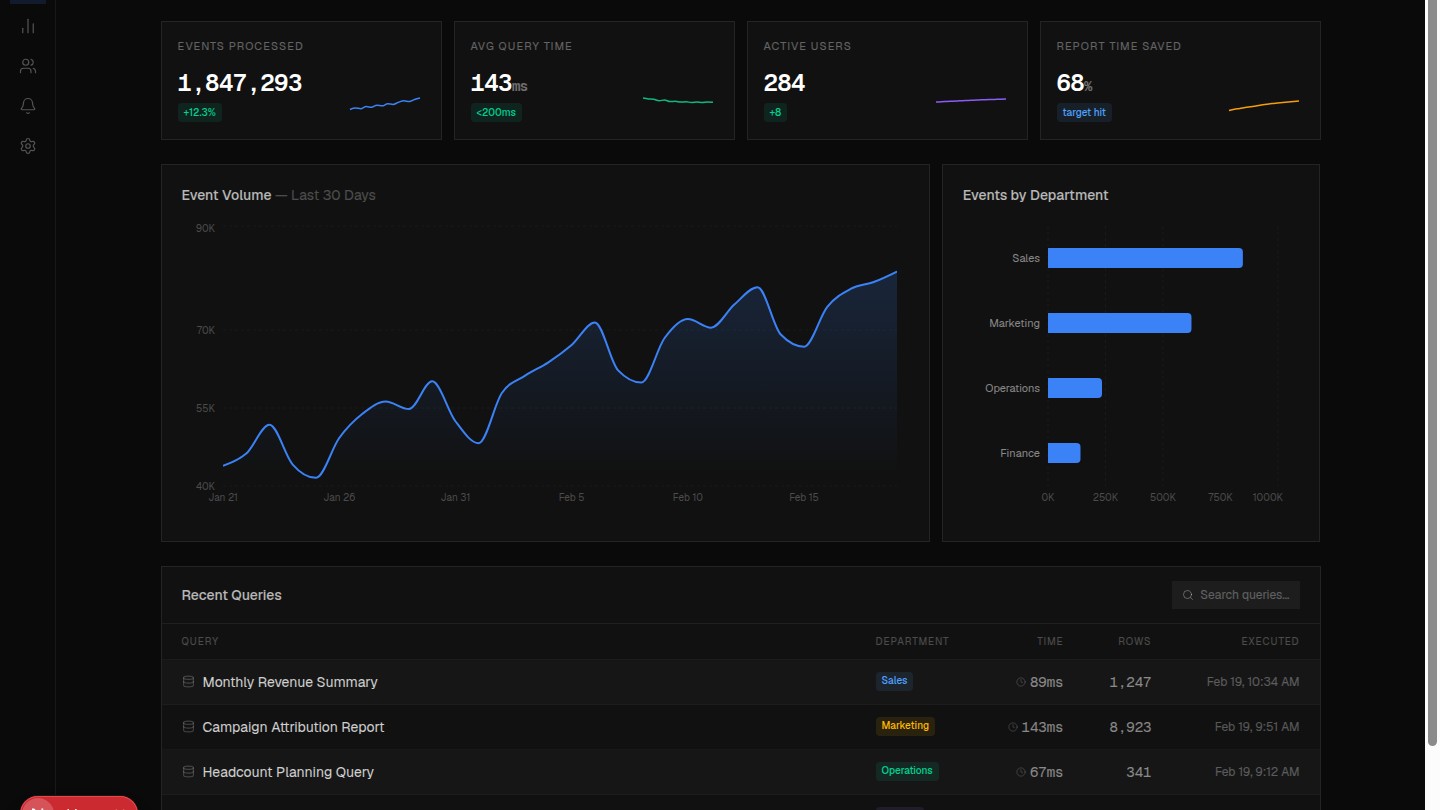The height and width of the screenshot is (810, 1440).
Task: Open notifications via the bell icon
Action: (27, 105)
